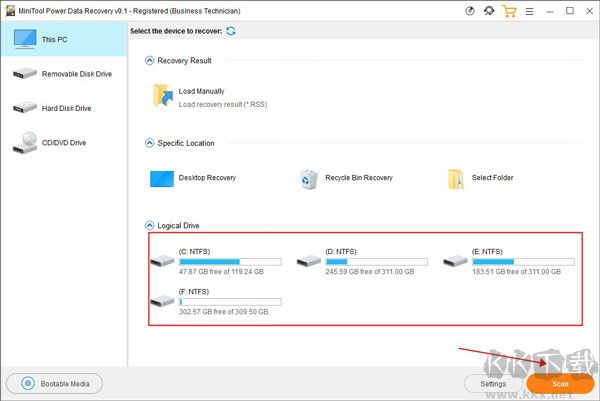Select the (D: NTFS) drive label

pyautogui.click(x=341, y=252)
